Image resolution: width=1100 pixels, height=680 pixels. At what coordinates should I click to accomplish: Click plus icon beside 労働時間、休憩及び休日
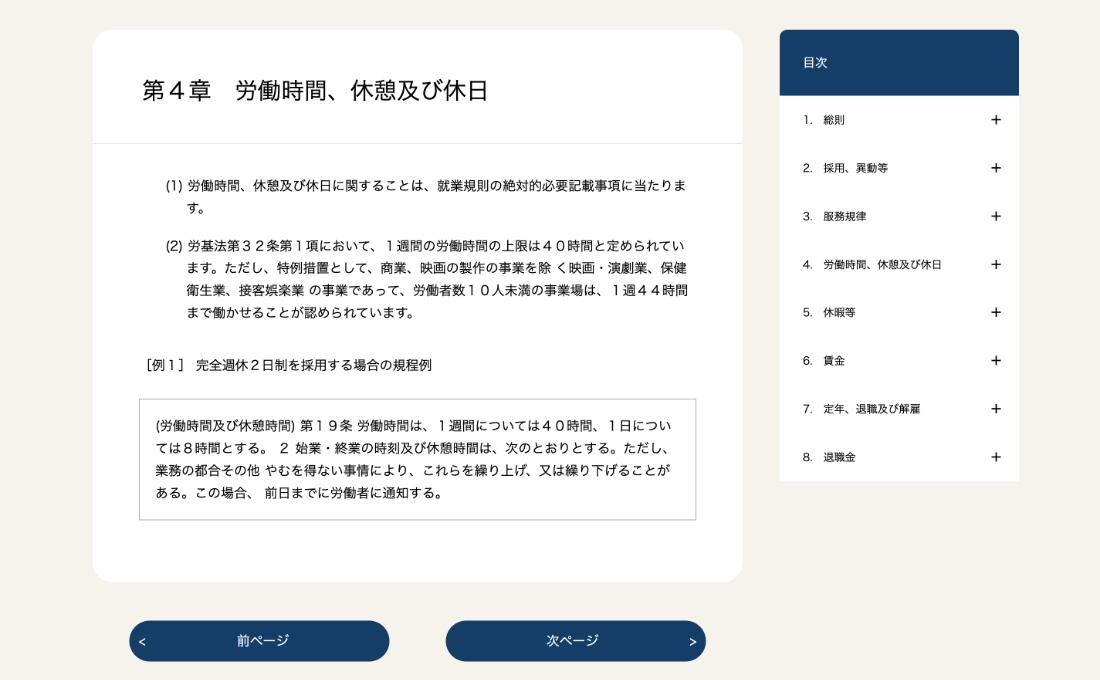(995, 265)
